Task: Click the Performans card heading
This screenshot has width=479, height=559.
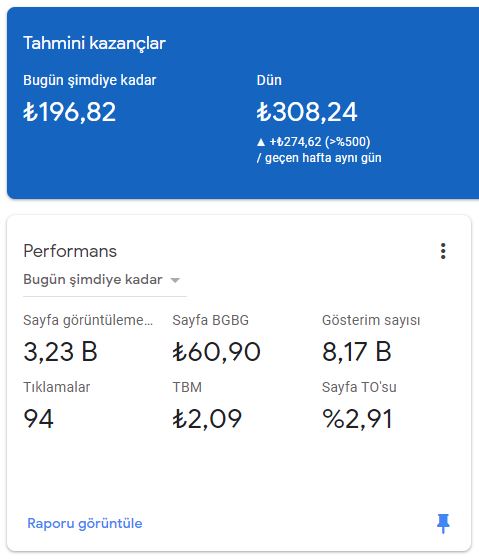Action: click(70, 251)
